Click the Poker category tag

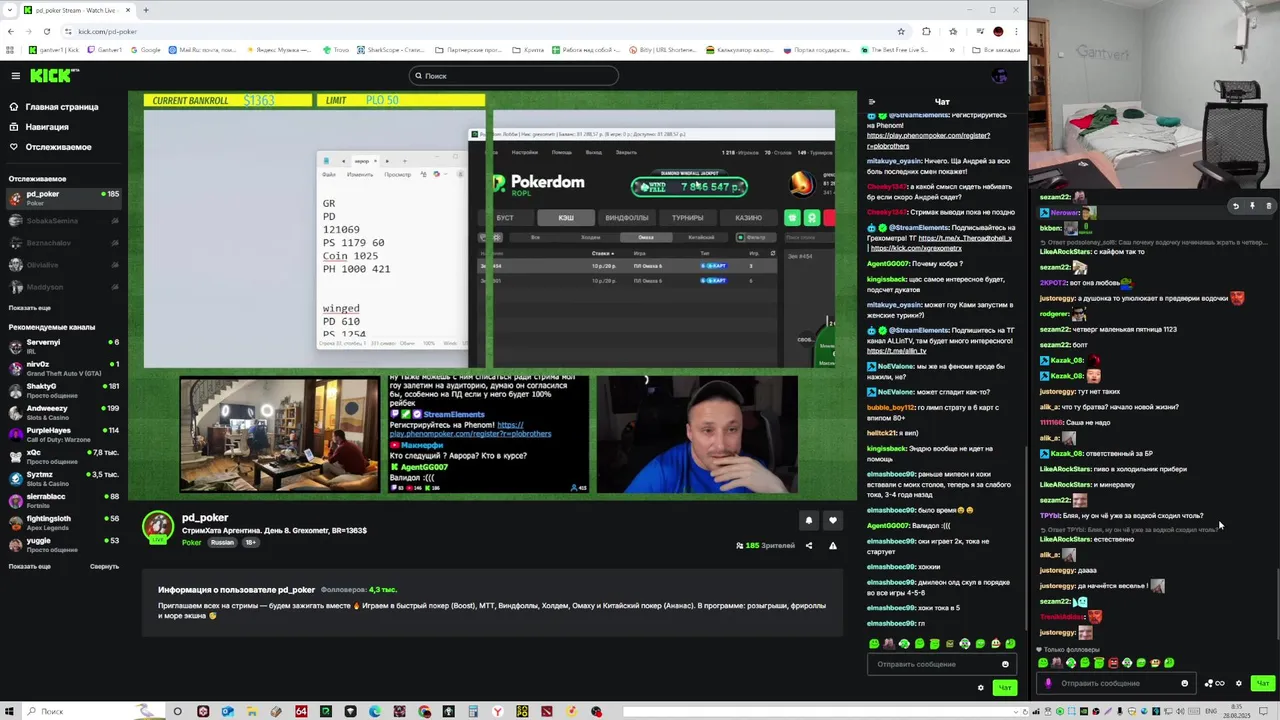click(192, 543)
